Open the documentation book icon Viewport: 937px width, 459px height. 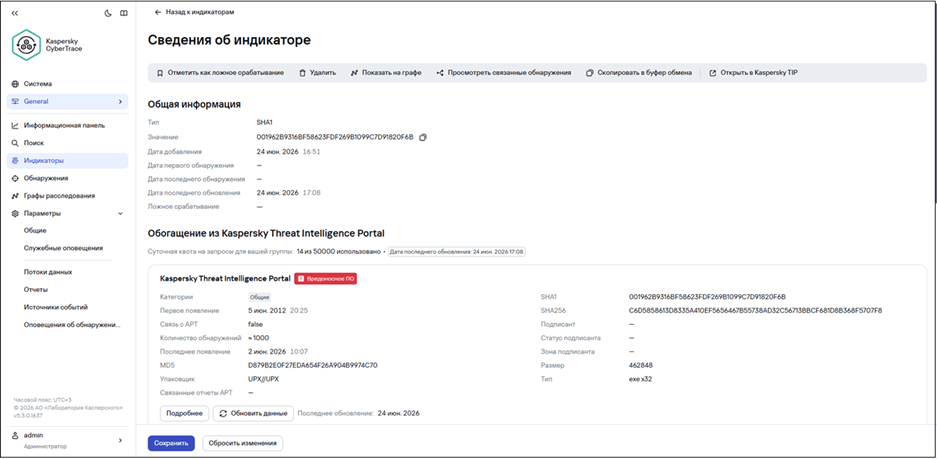pyautogui.click(x=124, y=13)
